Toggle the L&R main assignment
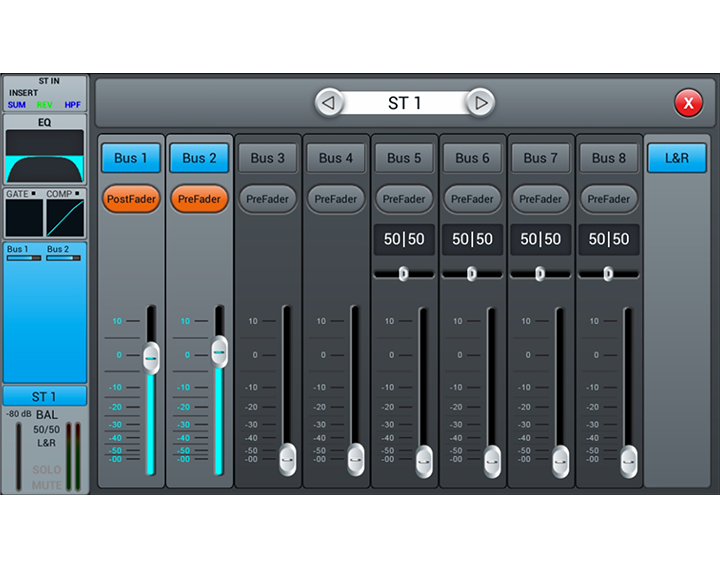 (x=677, y=158)
